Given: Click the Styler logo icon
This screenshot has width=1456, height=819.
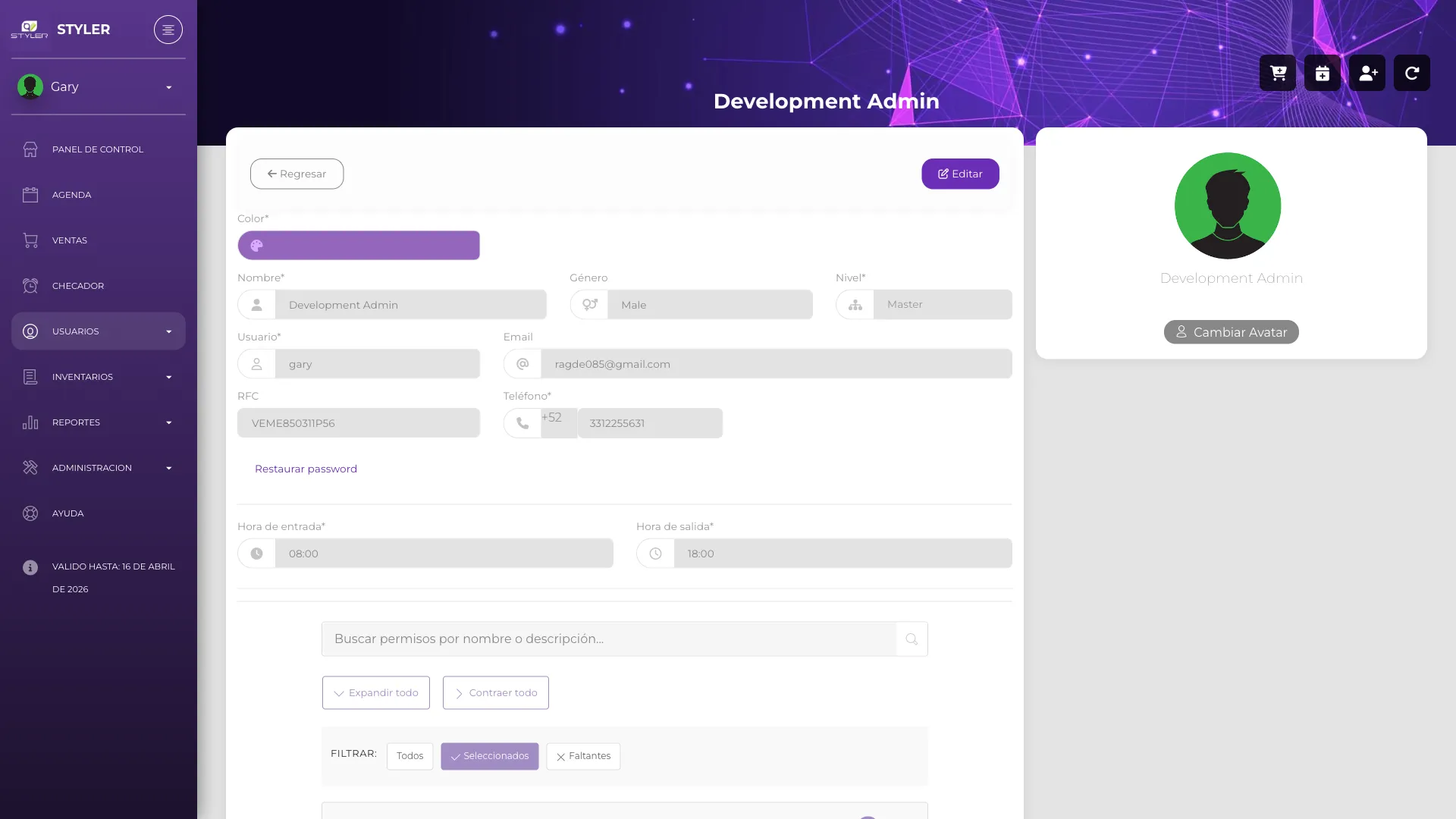Looking at the screenshot, I should pos(30,30).
